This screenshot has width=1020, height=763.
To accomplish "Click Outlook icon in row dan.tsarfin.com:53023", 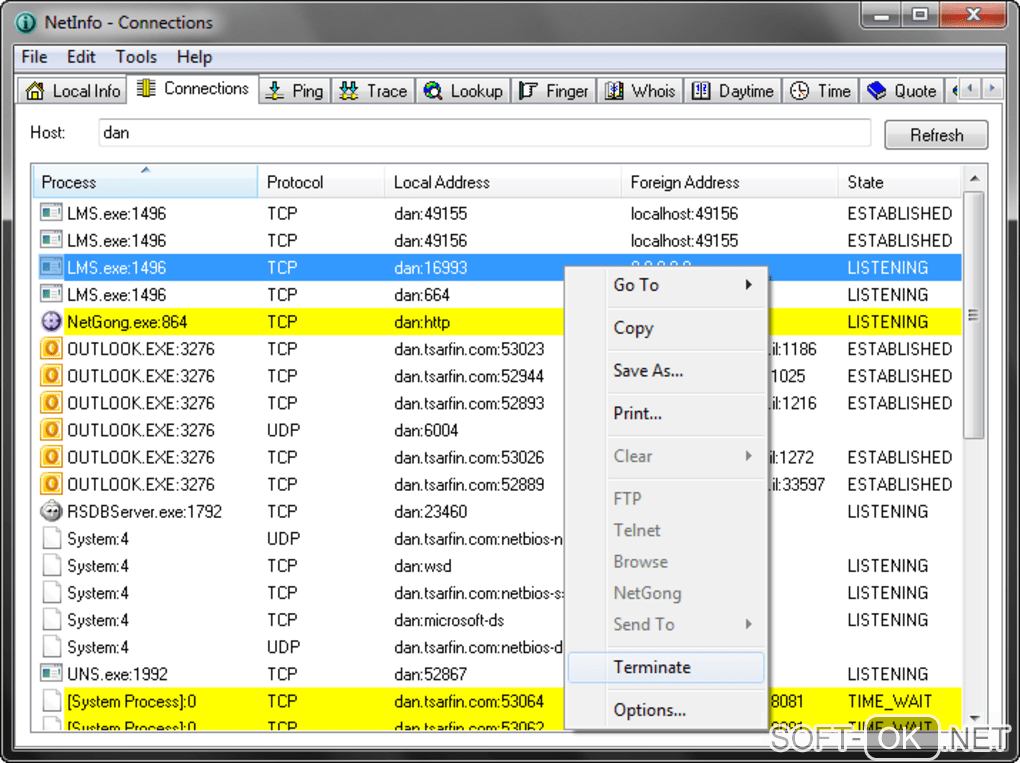I will 51,349.
